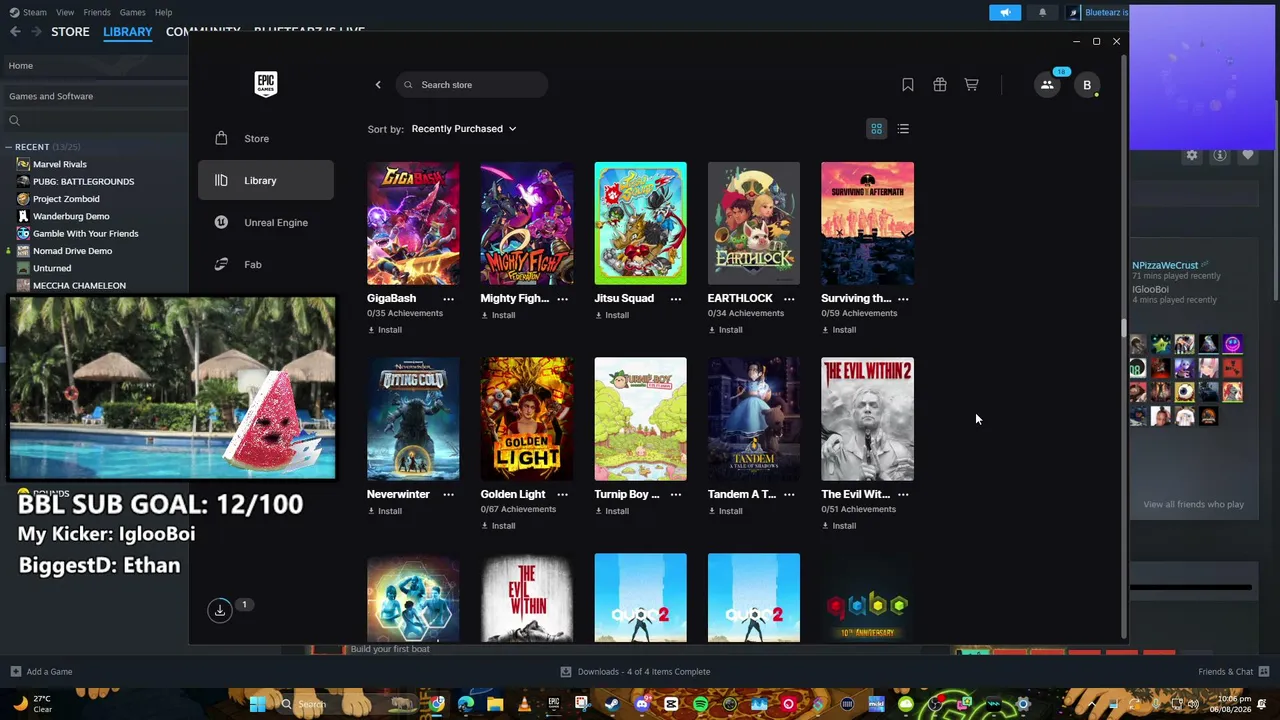
Task: Open VLC media player from taskbar
Action: [524, 704]
